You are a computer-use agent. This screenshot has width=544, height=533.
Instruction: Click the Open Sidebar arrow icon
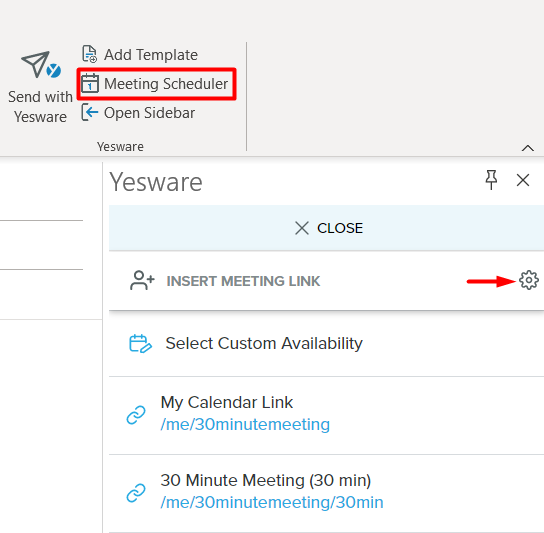click(x=90, y=112)
